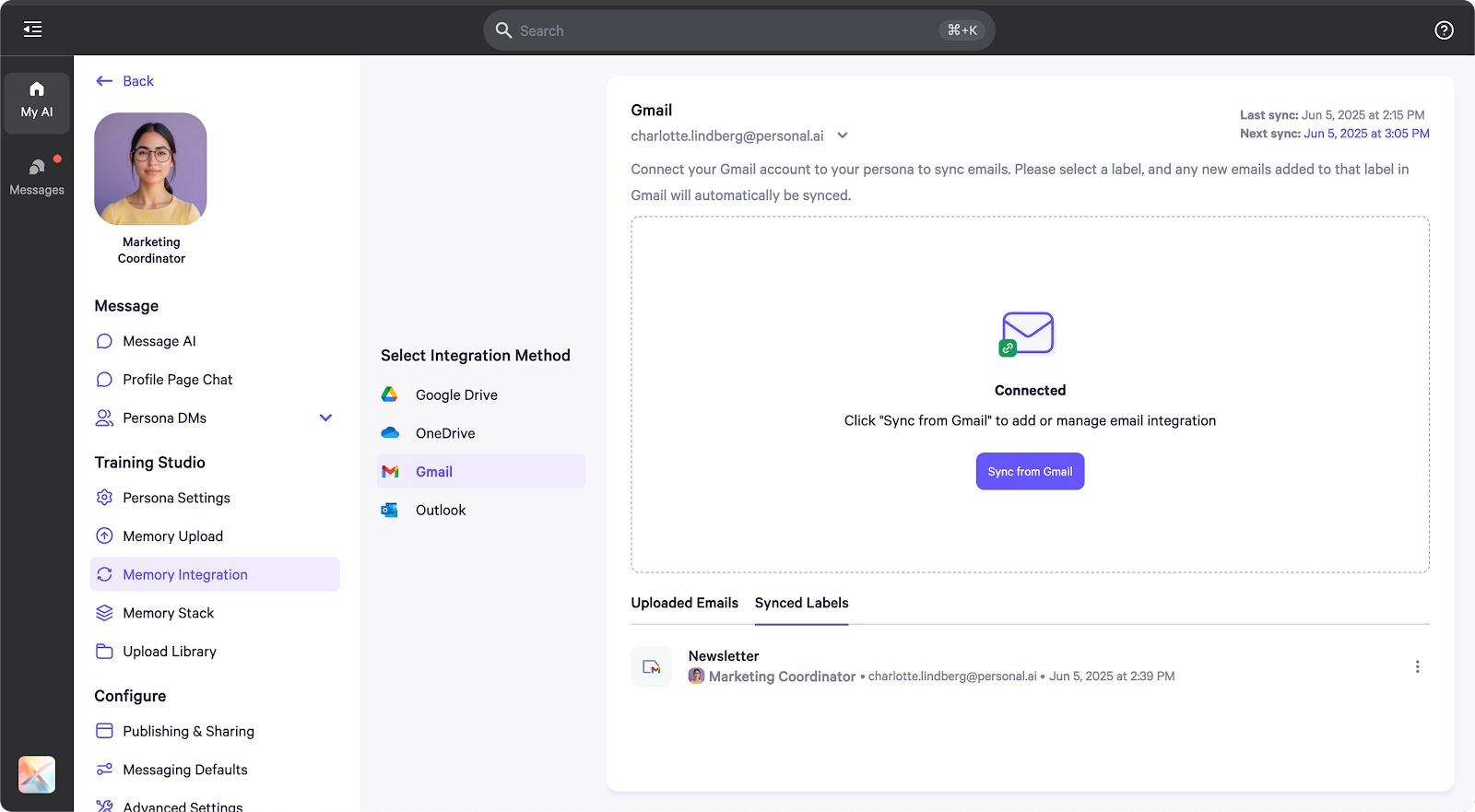Click "Jun 5, 2025 at 2:39 PM" timestamp

pos(1112,676)
